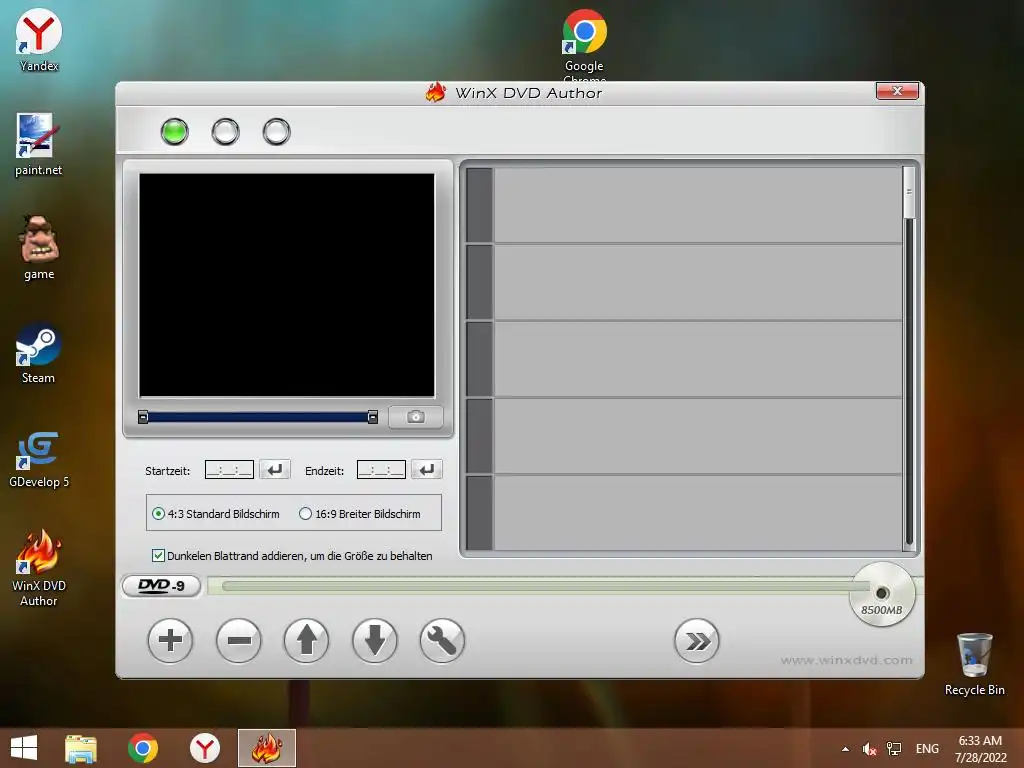Select 16:9 Breiter Bildschirm option
The width and height of the screenshot is (1024, 768).
360,514
